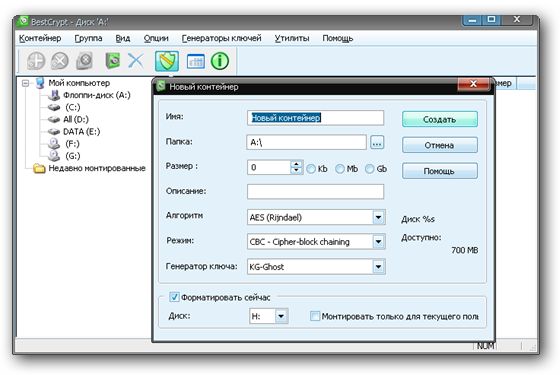Viewport: 560px width, 375px height.
Task: Click the Папка path field
Action: 306,142
